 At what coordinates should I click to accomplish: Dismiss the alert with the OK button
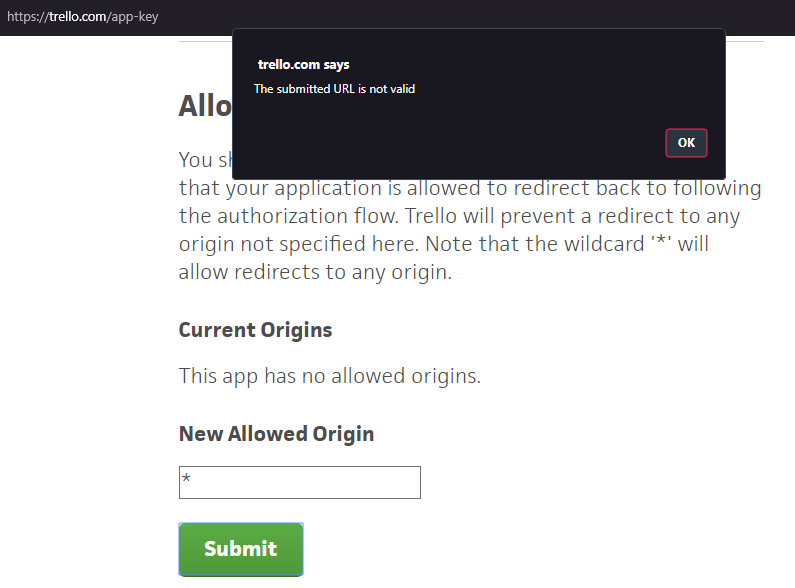coord(686,143)
